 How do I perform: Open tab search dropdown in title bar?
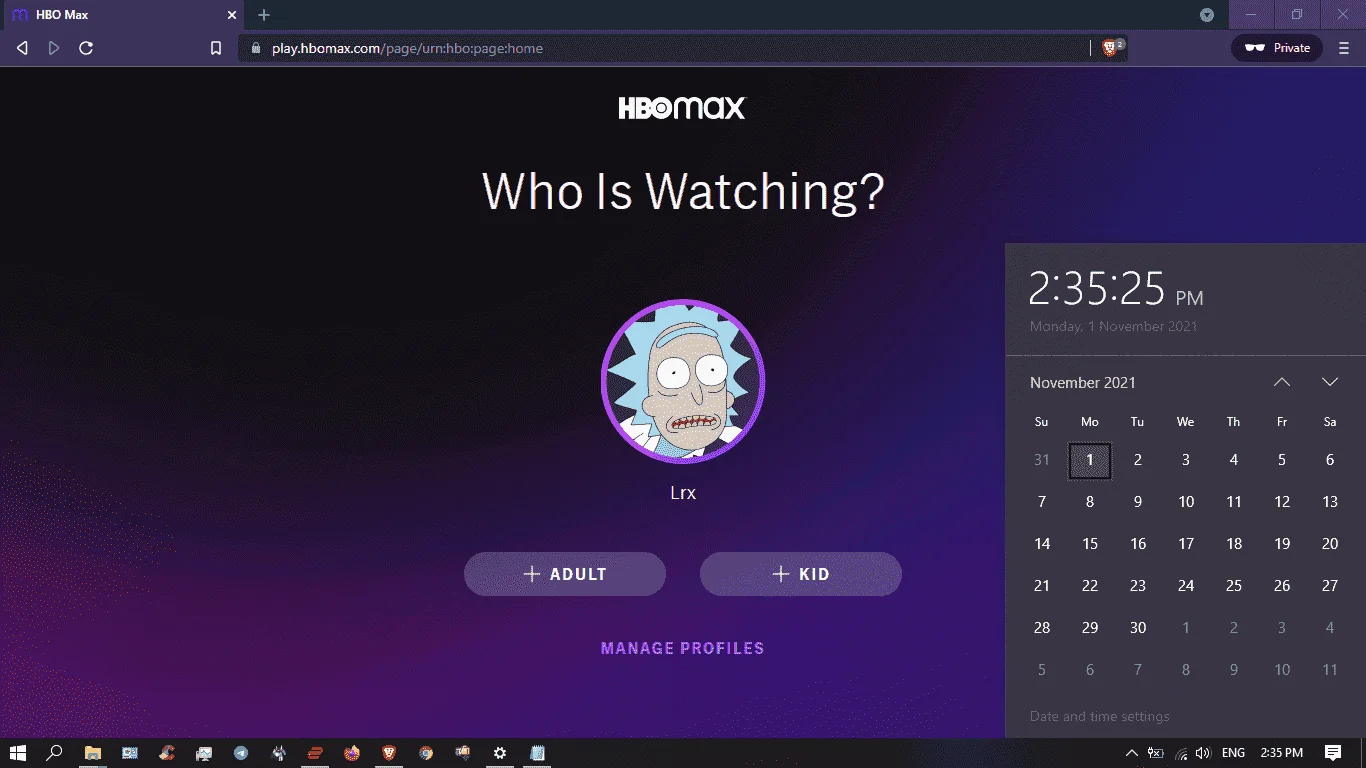click(x=1207, y=15)
